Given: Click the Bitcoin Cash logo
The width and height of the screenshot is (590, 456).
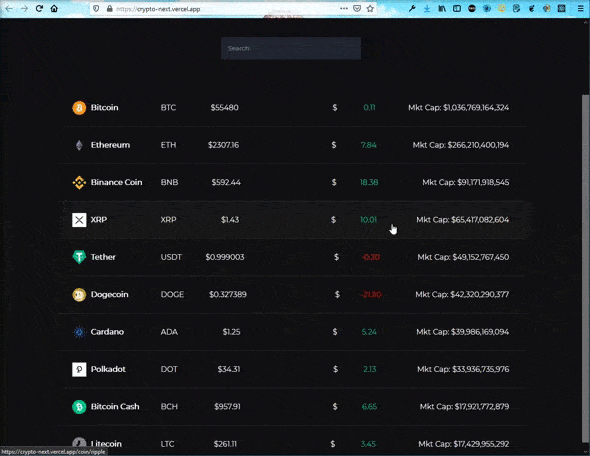Looking at the screenshot, I should (79, 407).
